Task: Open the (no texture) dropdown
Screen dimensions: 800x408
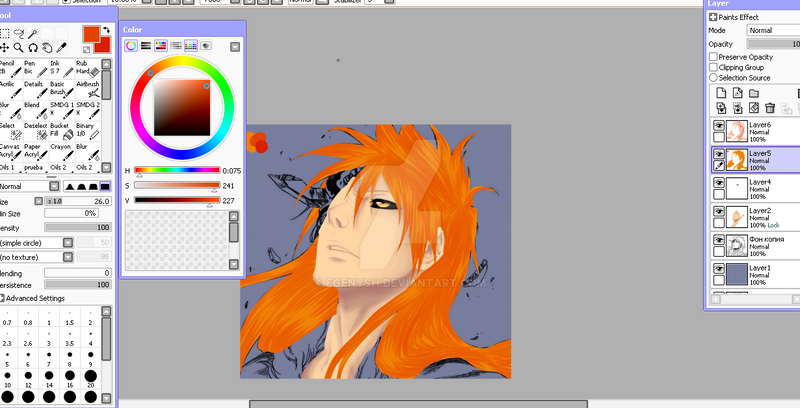Action: [x=68, y=257]
